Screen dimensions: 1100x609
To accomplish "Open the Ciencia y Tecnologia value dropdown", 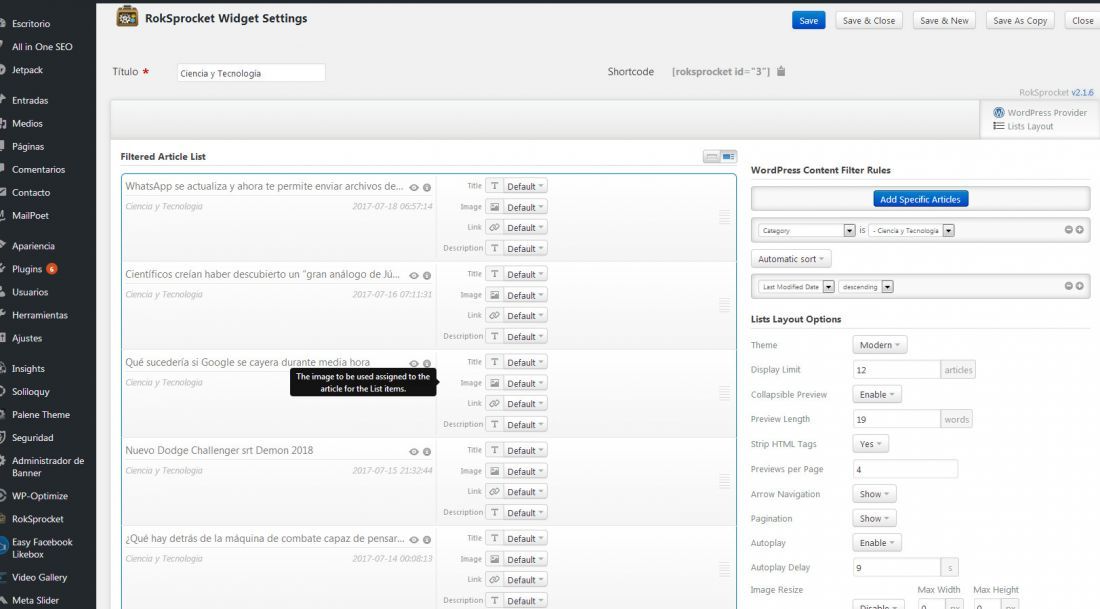I will pos(911,230).
